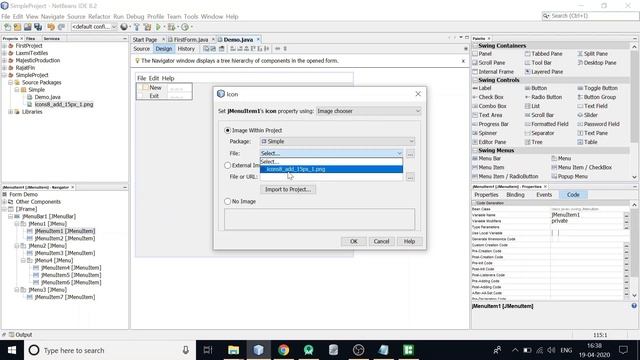Collapse the SimpleProject tree node

4,75
